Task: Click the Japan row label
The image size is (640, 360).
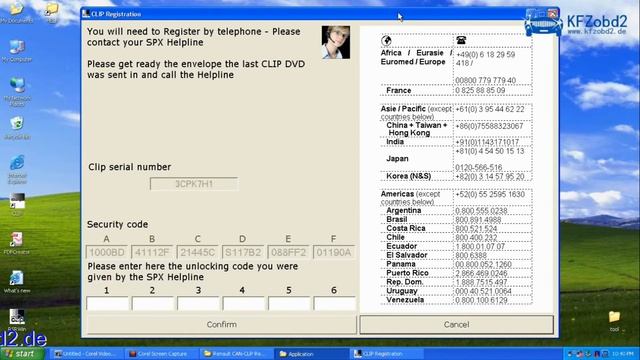Action: 397,159
